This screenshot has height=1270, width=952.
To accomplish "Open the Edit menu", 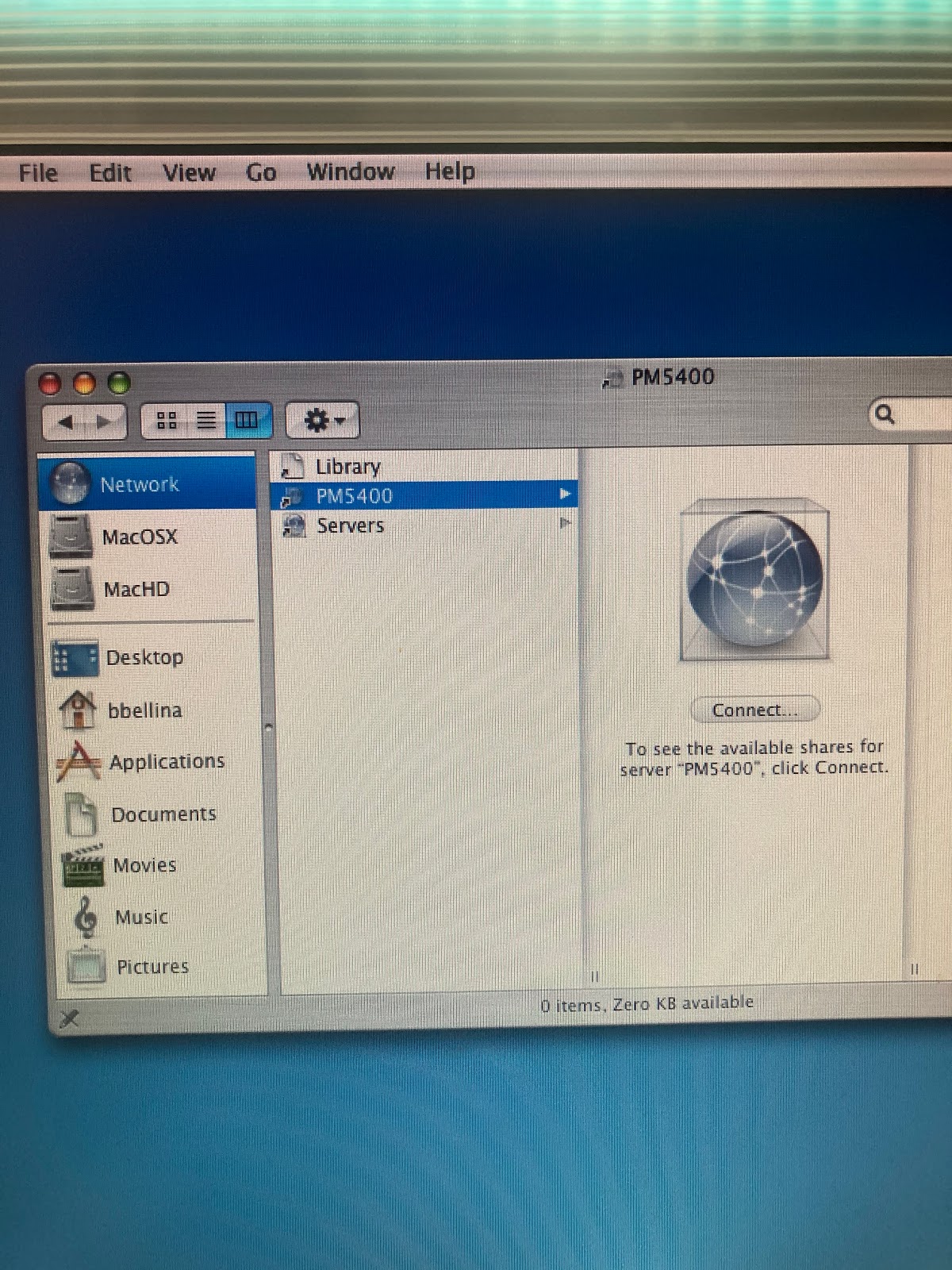I will pos(109,172).
